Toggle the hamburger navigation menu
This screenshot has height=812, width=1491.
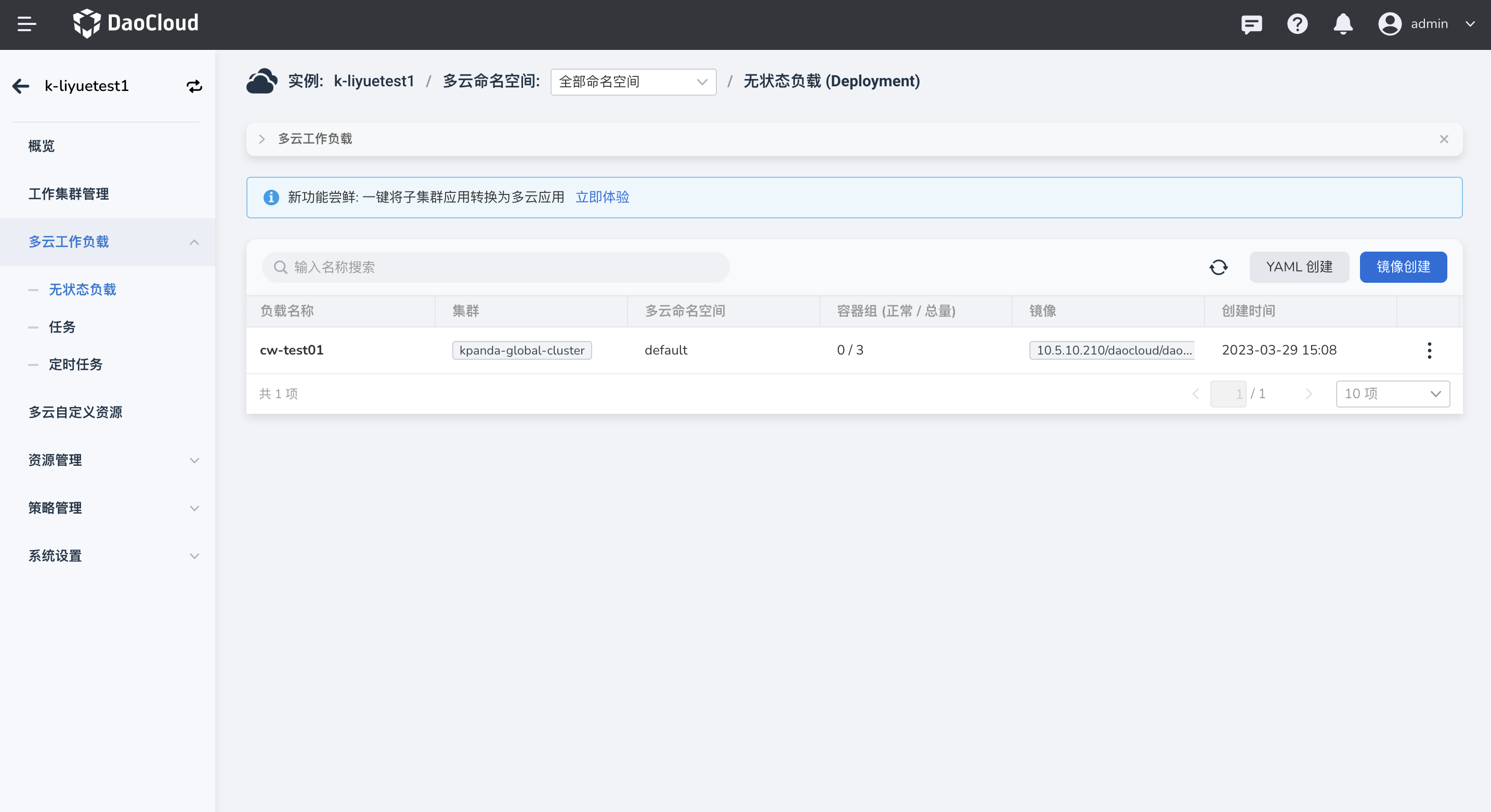(x=27, y=24)
